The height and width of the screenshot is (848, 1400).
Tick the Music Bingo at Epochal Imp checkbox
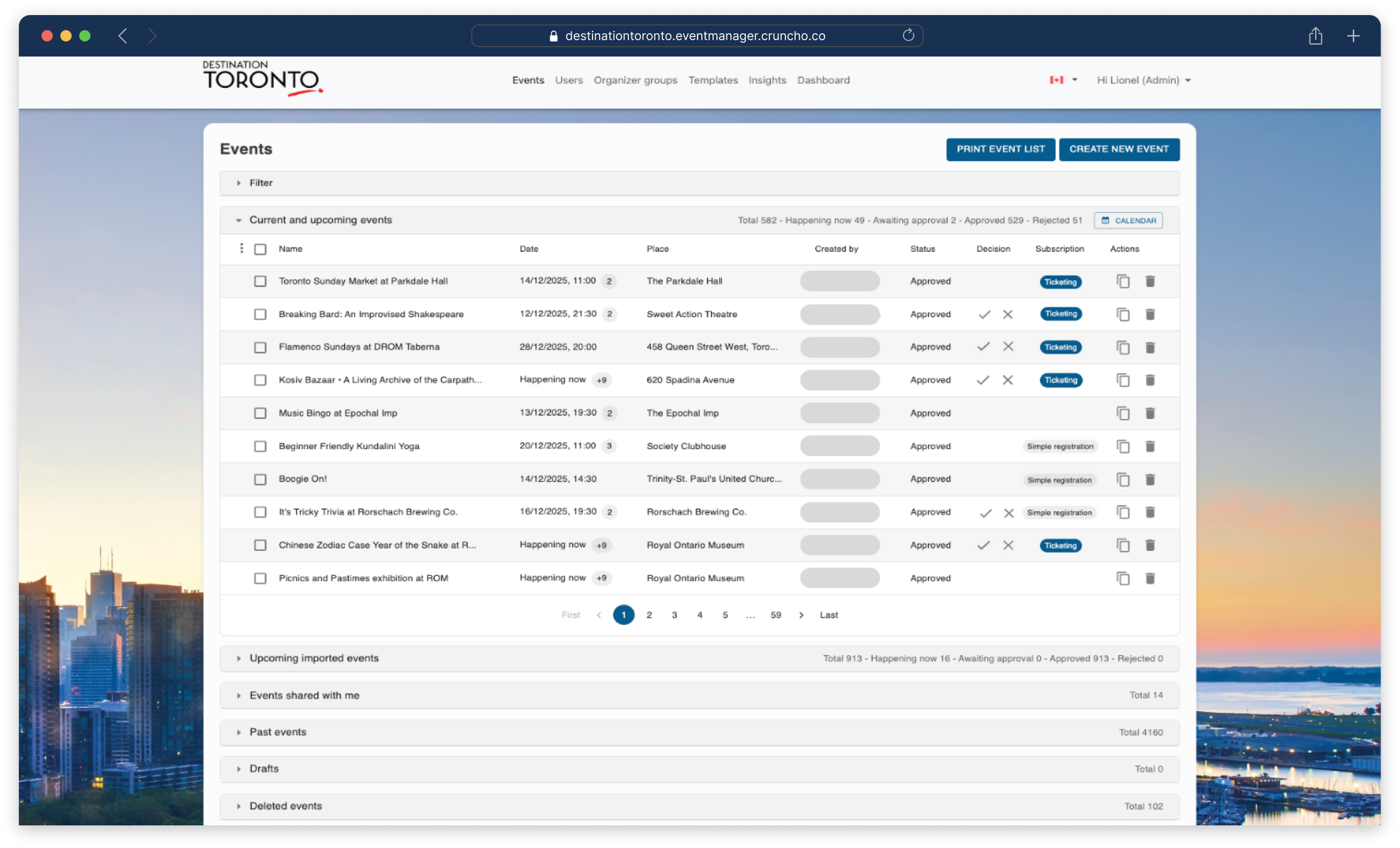[260, 413]
